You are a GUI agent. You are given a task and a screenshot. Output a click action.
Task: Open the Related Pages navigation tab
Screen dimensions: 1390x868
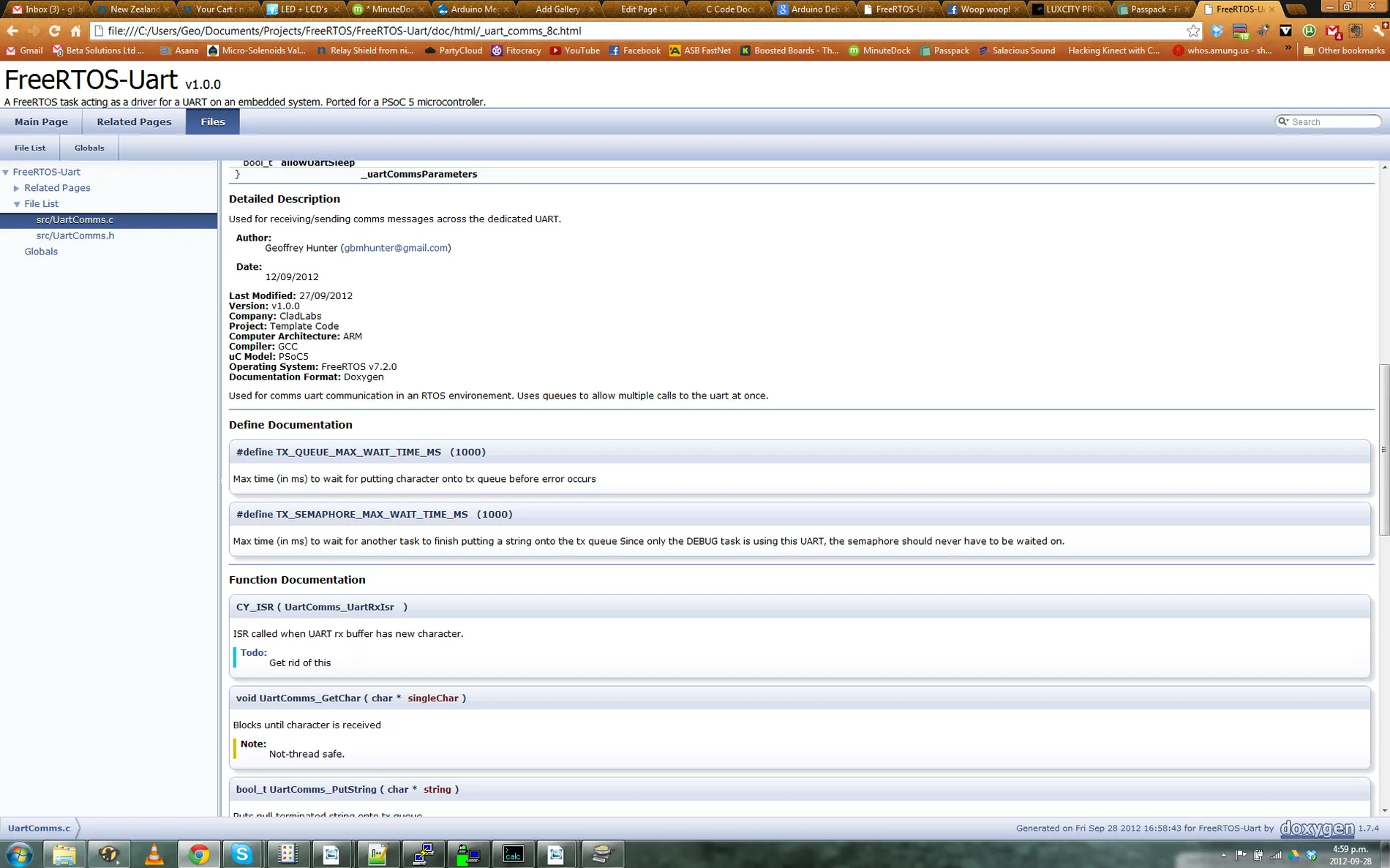134,121
